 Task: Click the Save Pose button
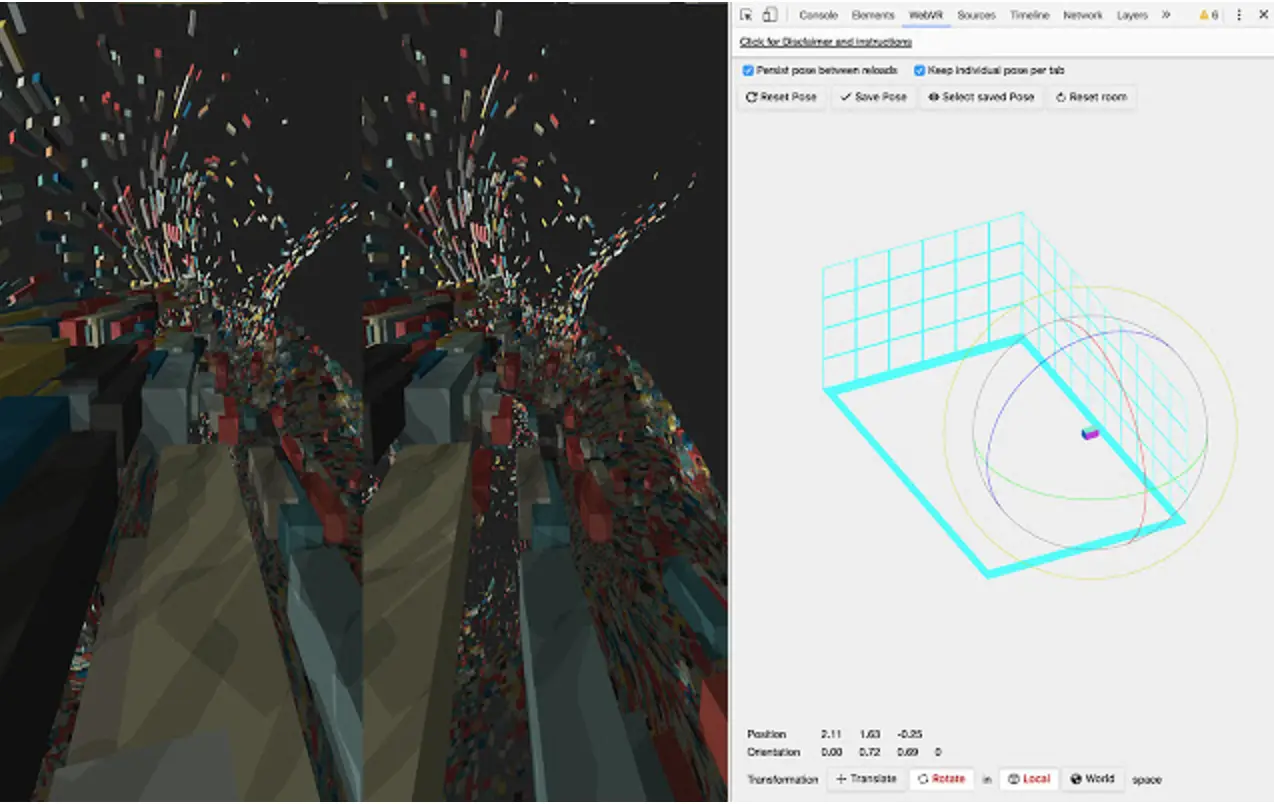pos(873,97)
